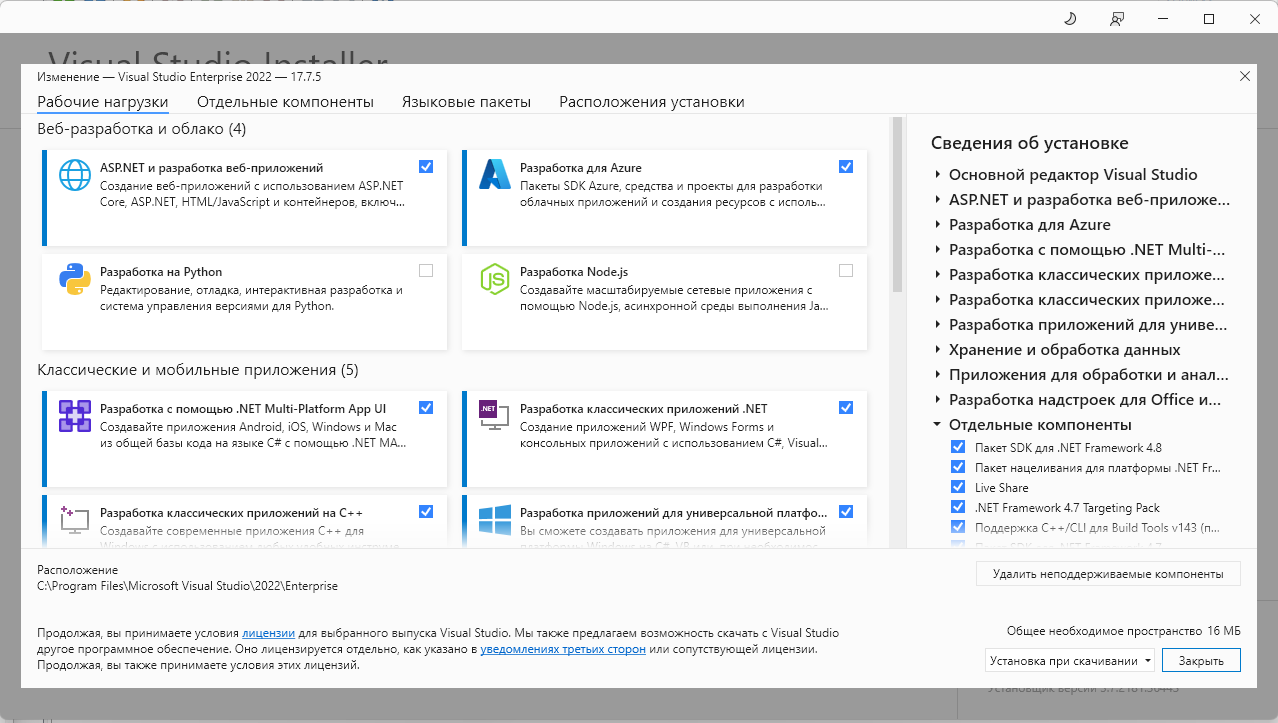Image resolution: width=1278 pixels, height=723 pixels.
Task: Collapse the Отдельные компоненты section
Action: [x=938, y=424]
